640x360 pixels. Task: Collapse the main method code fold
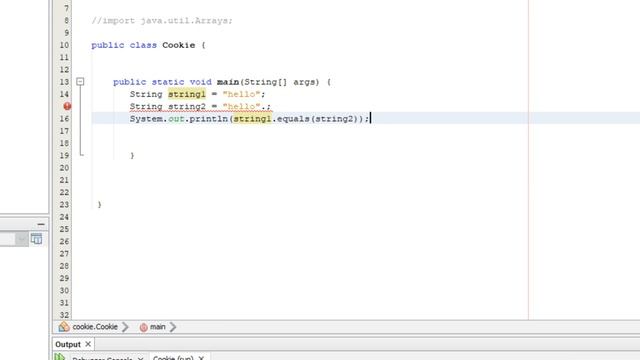click(80, 82)
